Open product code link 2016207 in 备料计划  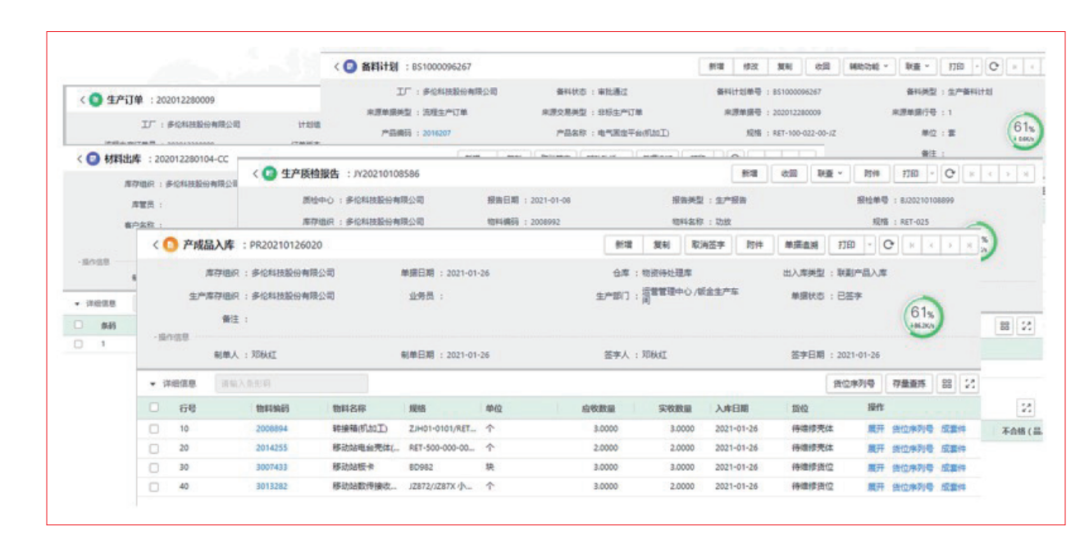click(x=437, y=133)
